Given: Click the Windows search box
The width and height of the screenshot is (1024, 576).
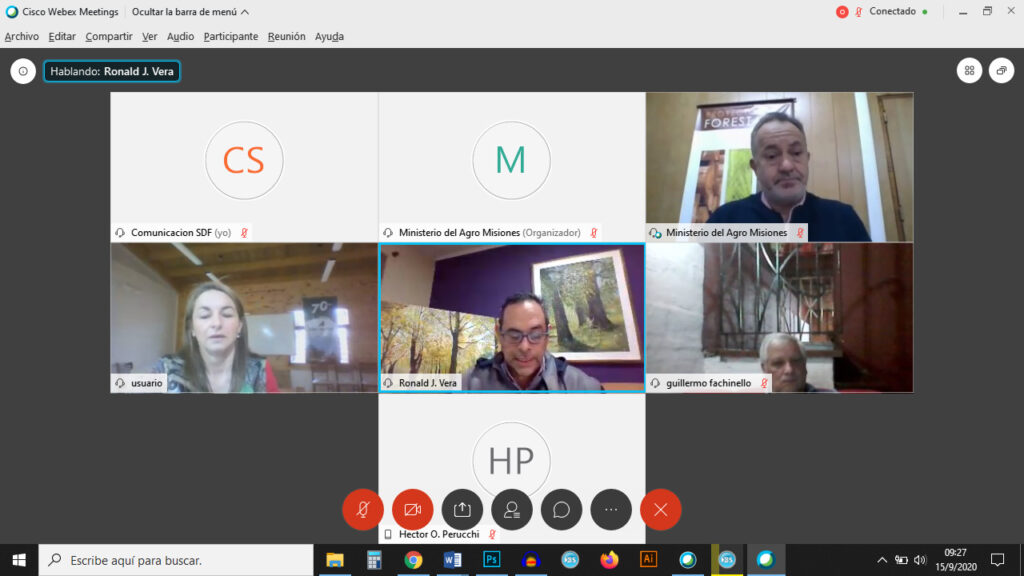Looking at the screenshot, I should [x=175, y=560].
